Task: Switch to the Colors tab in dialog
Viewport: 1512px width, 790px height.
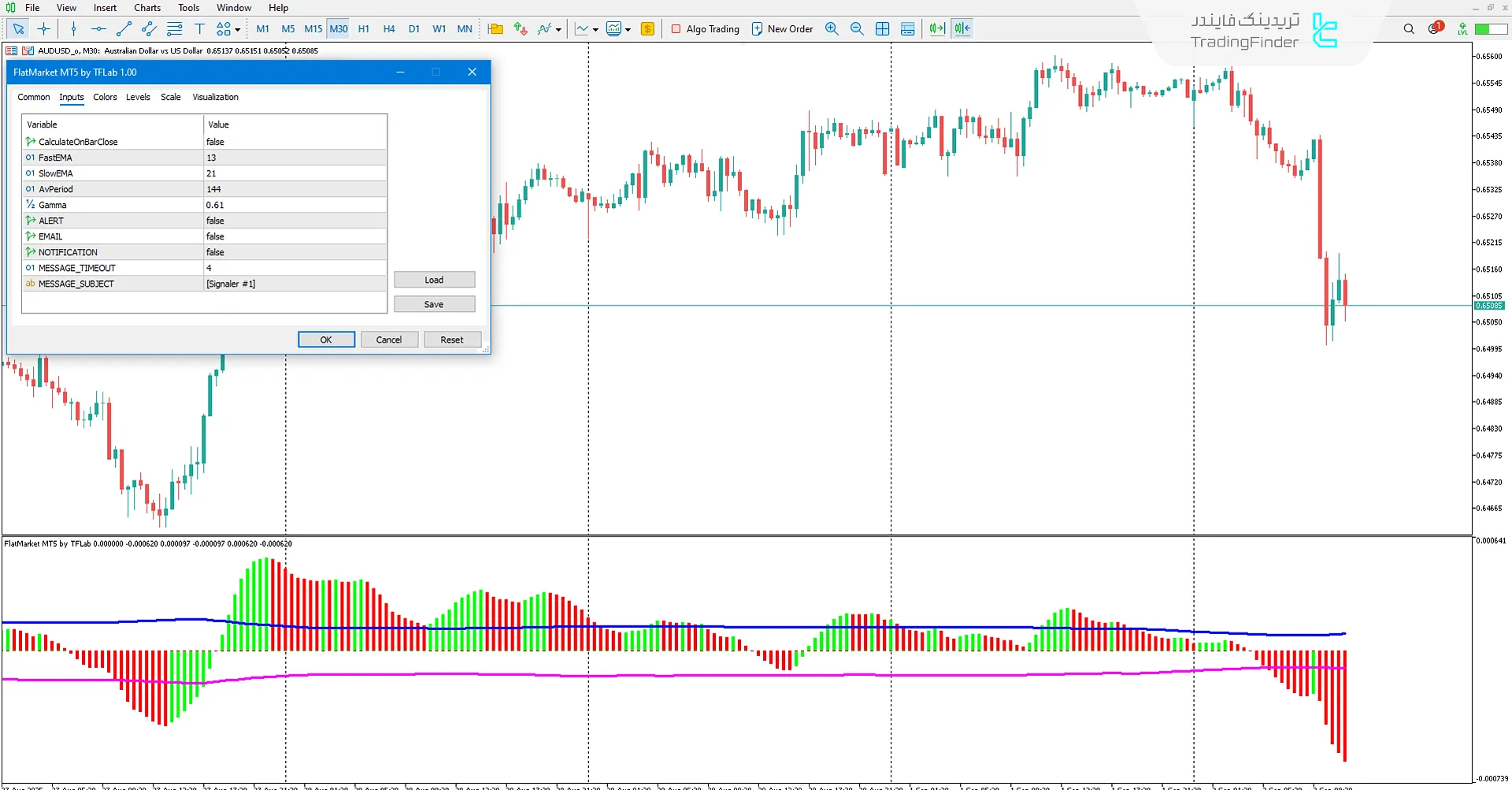Action: (x=105, y=97)
